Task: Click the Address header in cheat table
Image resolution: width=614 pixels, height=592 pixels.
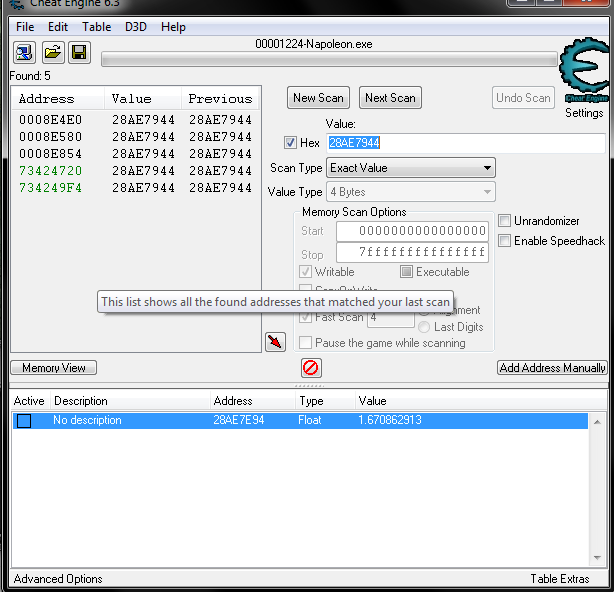Action: click(253, 401)
